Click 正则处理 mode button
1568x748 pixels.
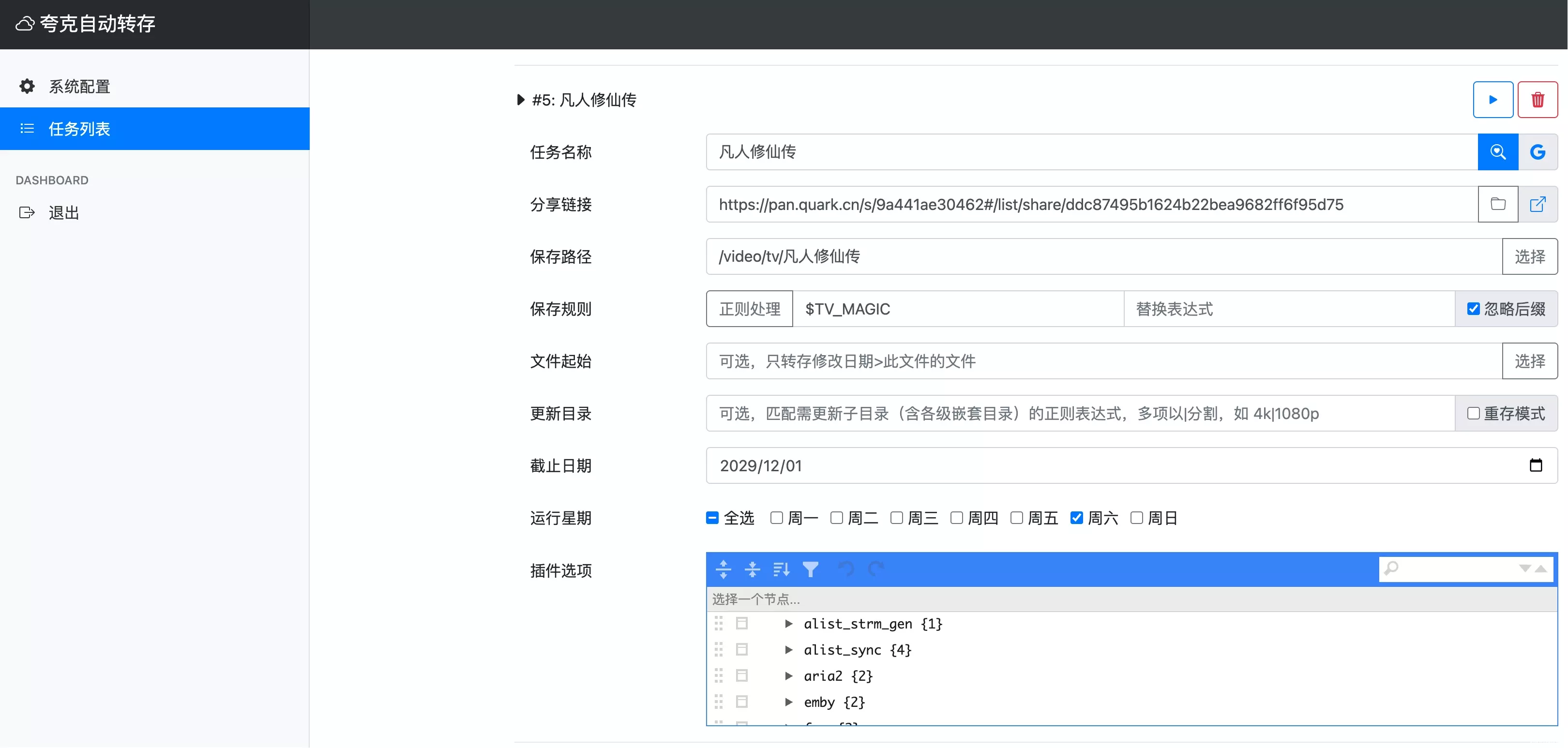tap(749, 309)
